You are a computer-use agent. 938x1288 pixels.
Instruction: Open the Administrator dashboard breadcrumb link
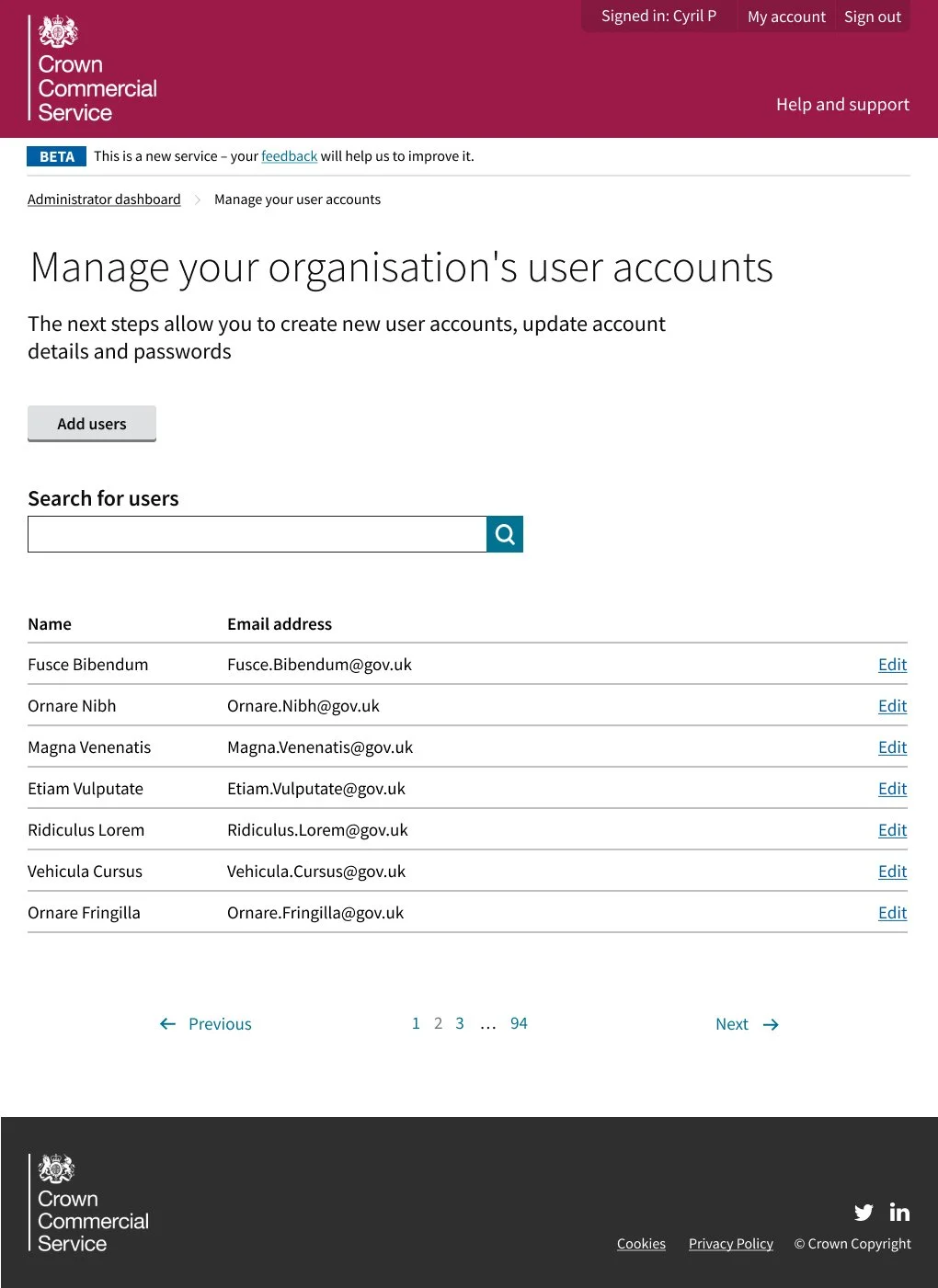(103, 199)
